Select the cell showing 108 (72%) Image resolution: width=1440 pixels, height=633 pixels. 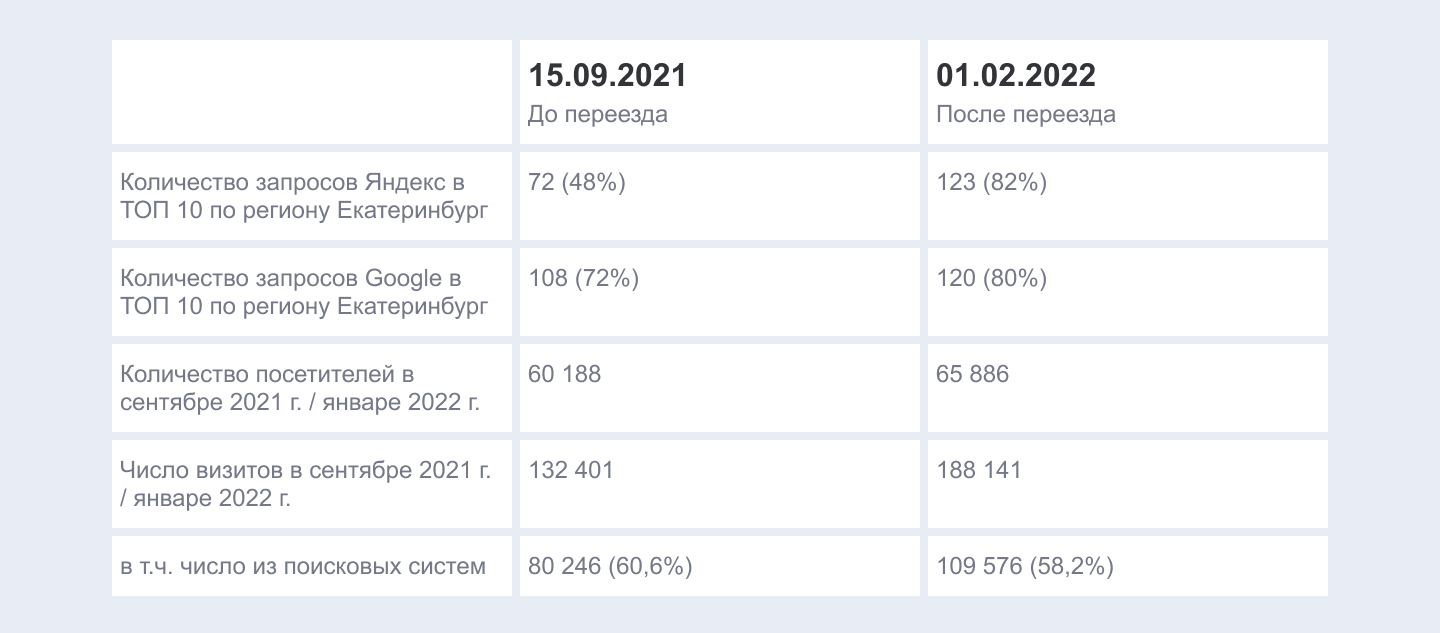(583, 279)
